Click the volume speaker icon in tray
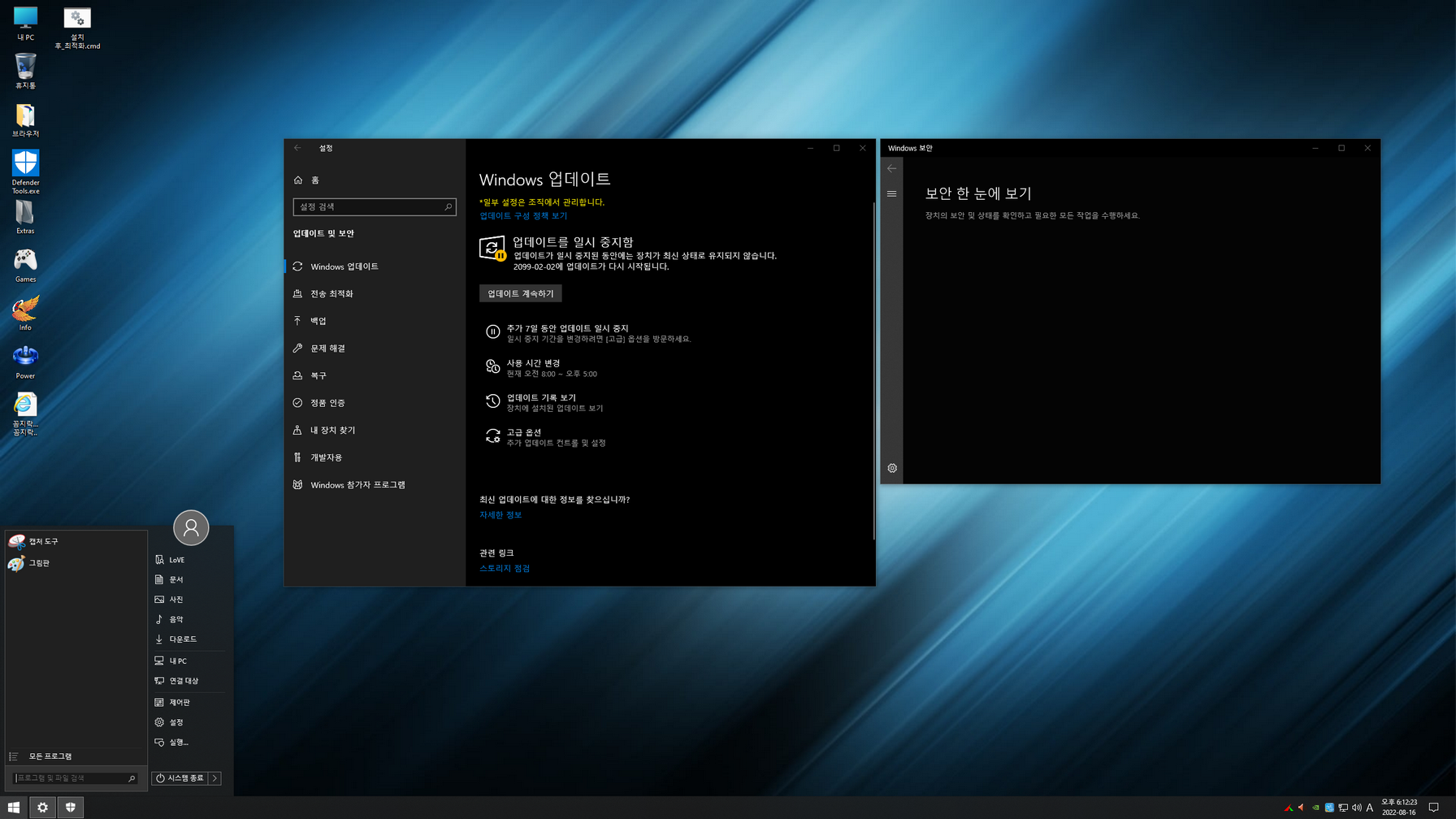 1356,808
